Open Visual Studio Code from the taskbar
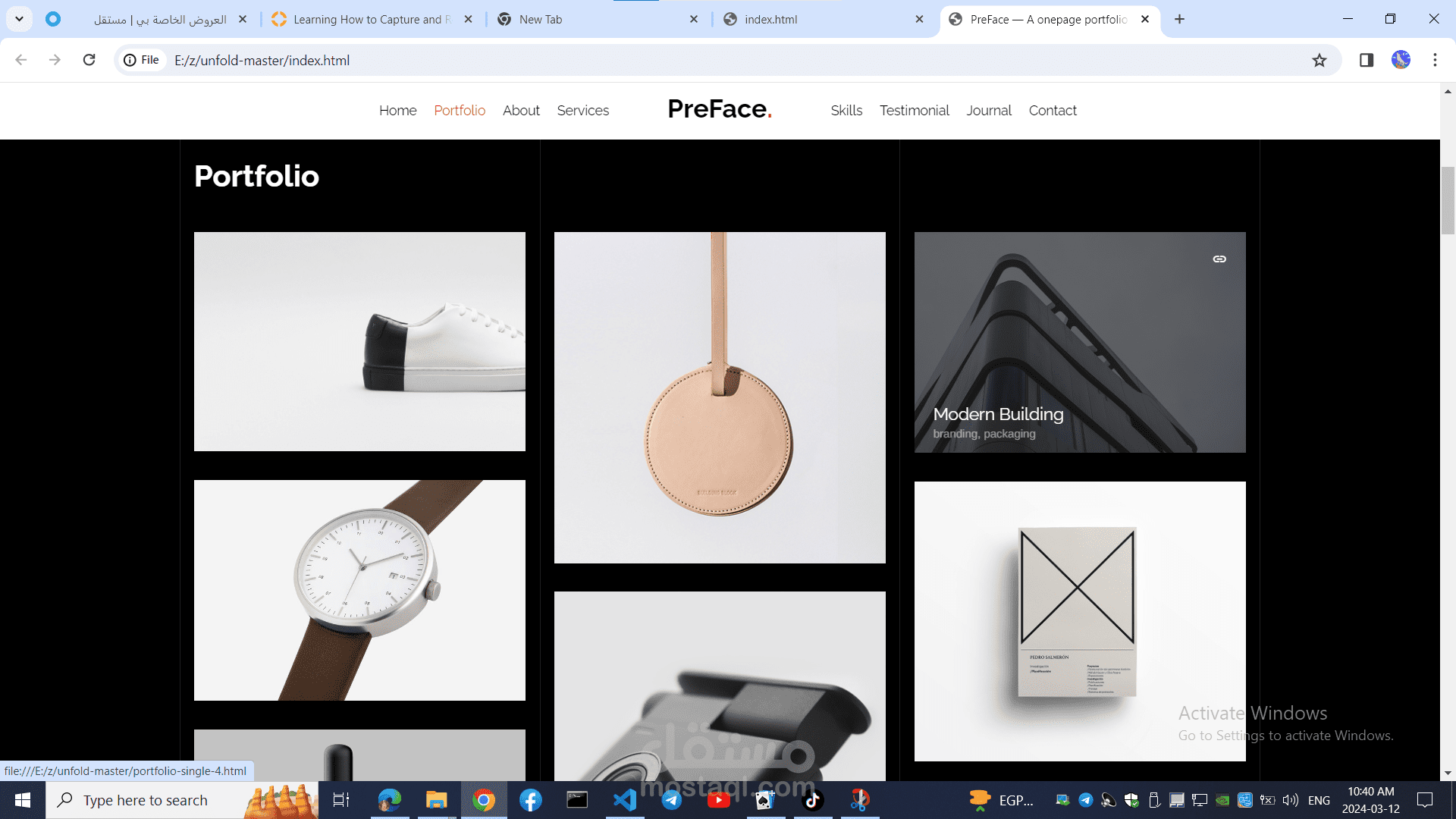This screenshot has height=819, width=1456. pos(624,800)
